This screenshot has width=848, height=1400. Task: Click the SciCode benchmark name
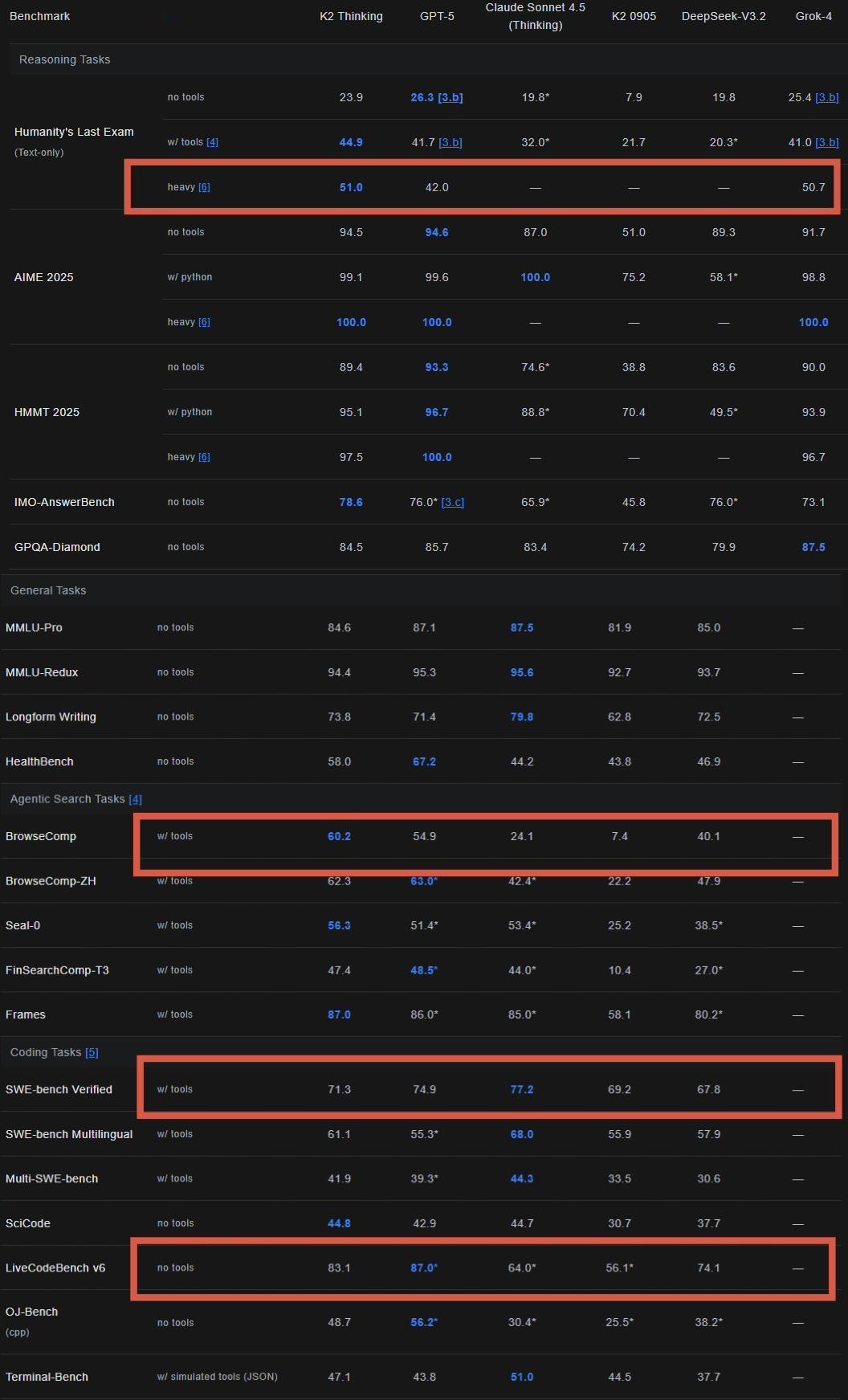coord(28,1223)
